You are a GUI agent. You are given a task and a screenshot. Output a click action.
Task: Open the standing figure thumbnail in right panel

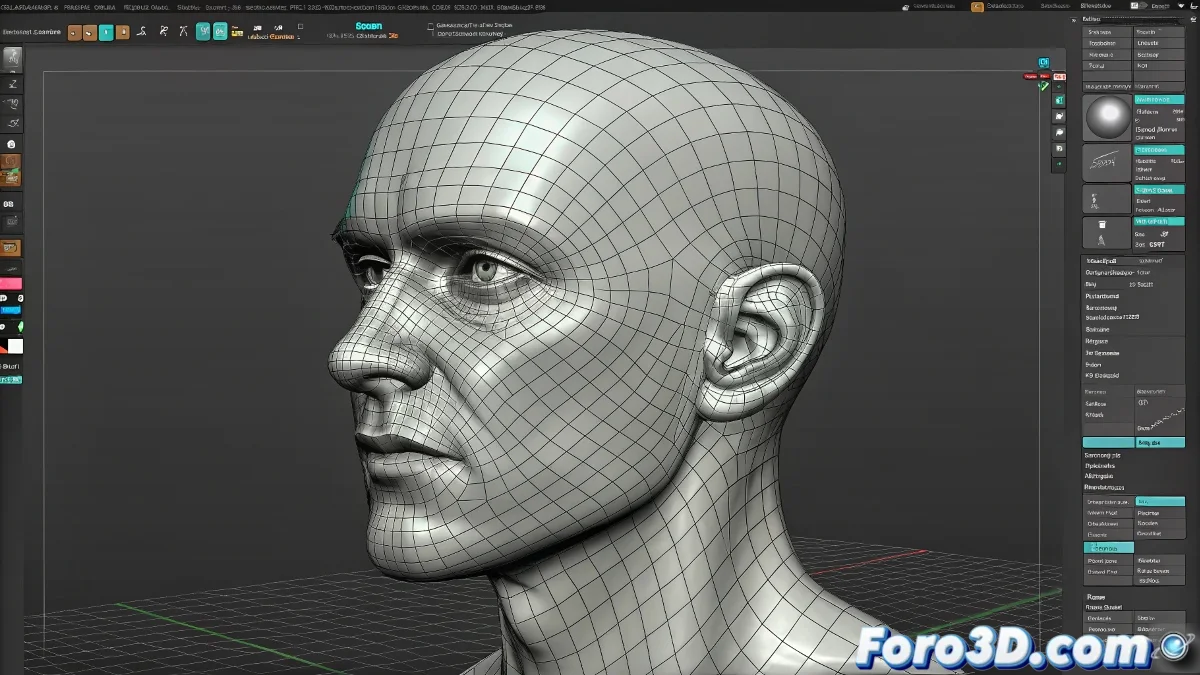pos(1107,199)
